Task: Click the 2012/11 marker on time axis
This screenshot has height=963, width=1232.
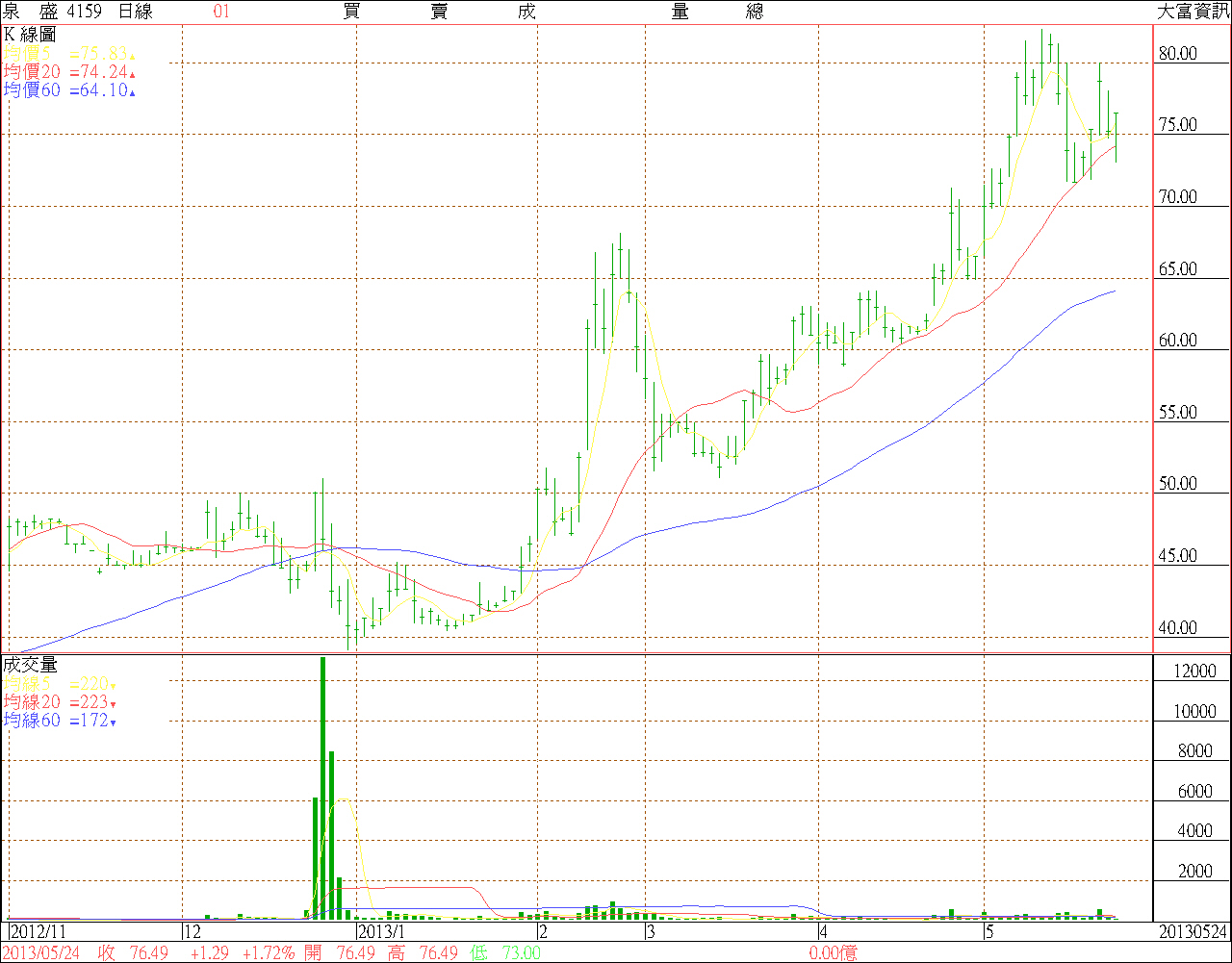Action: pos(38,932)
